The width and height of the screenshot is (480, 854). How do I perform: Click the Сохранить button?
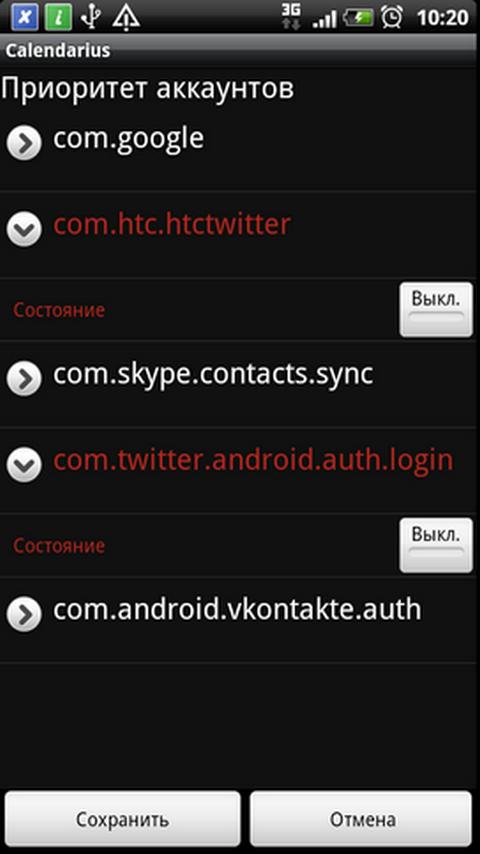(x=123, y=819)
